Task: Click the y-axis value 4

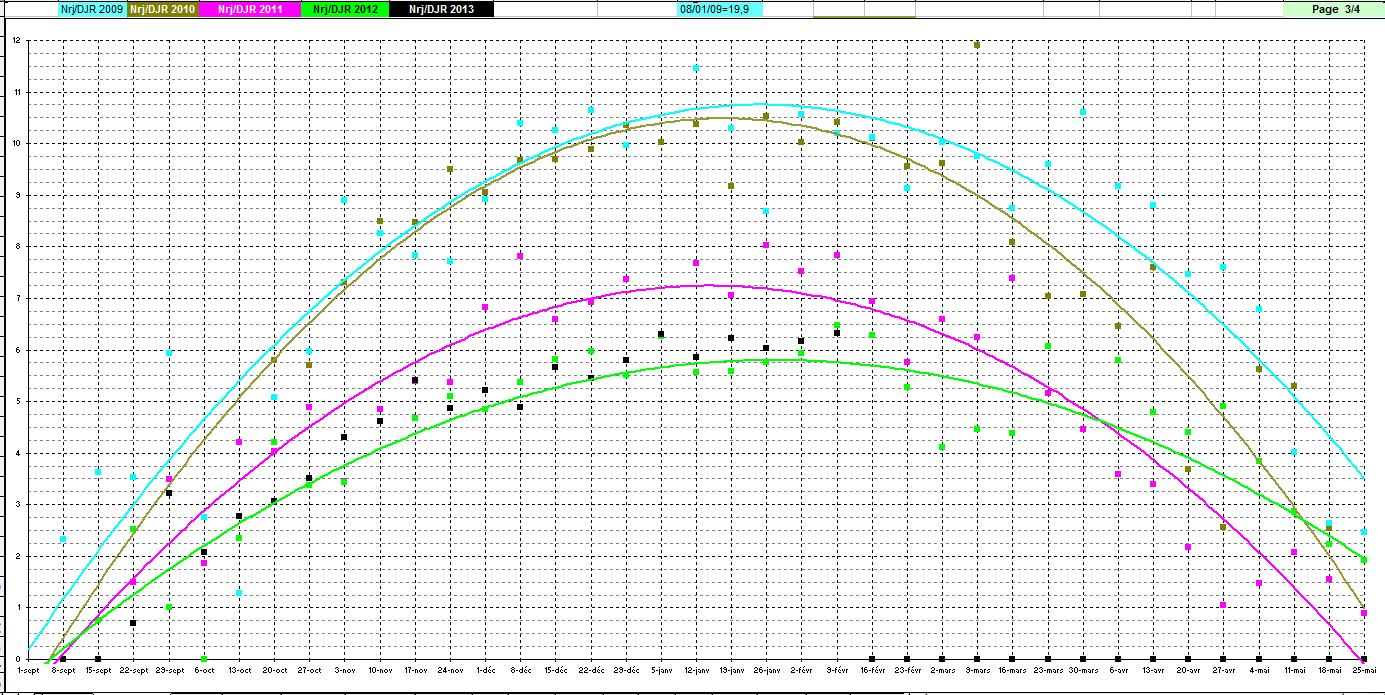Action: pyautogui.click(x=17, y=454)
